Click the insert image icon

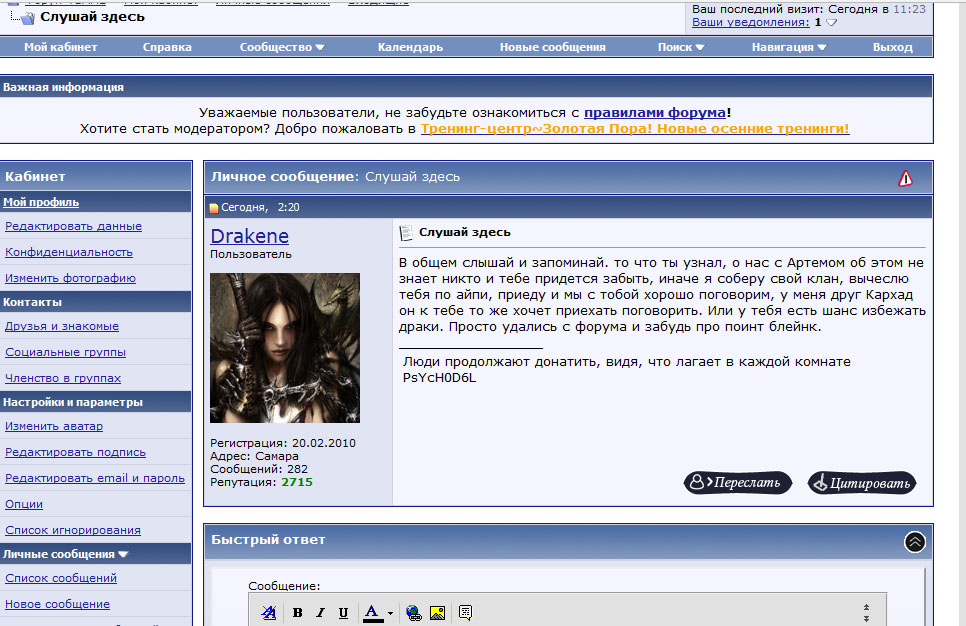437,613
